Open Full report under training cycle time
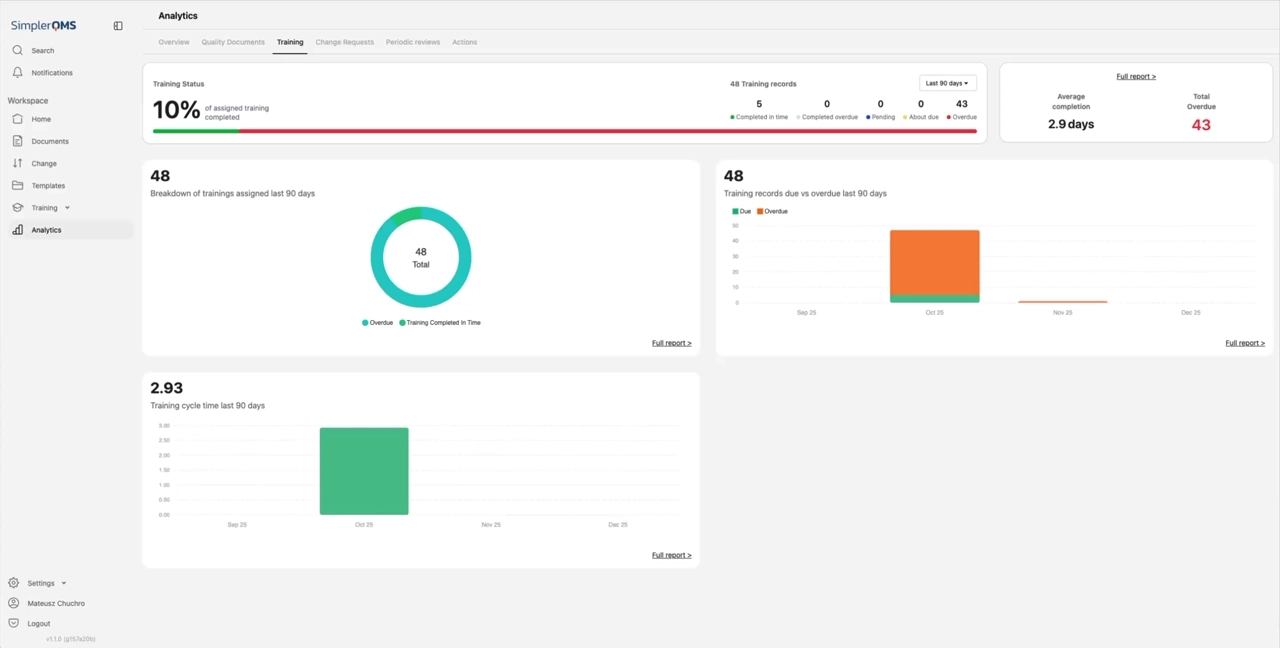This screenshot has width=1280, height=648. point(671,555)
